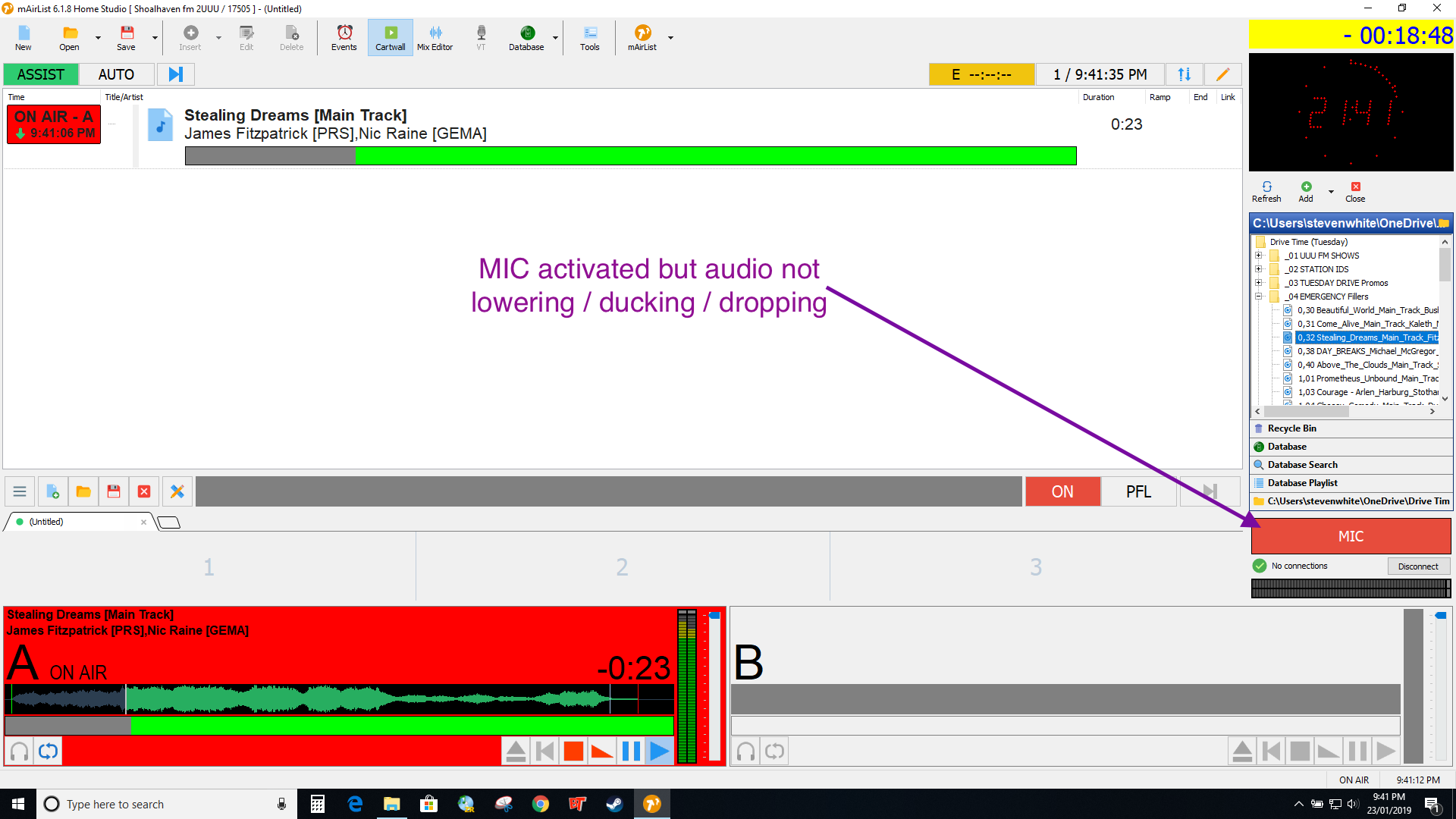The image size is (1456, 819).
Task: Open the Recycle Bin in the browser sidebar
Action: (x=1291, y=428)
